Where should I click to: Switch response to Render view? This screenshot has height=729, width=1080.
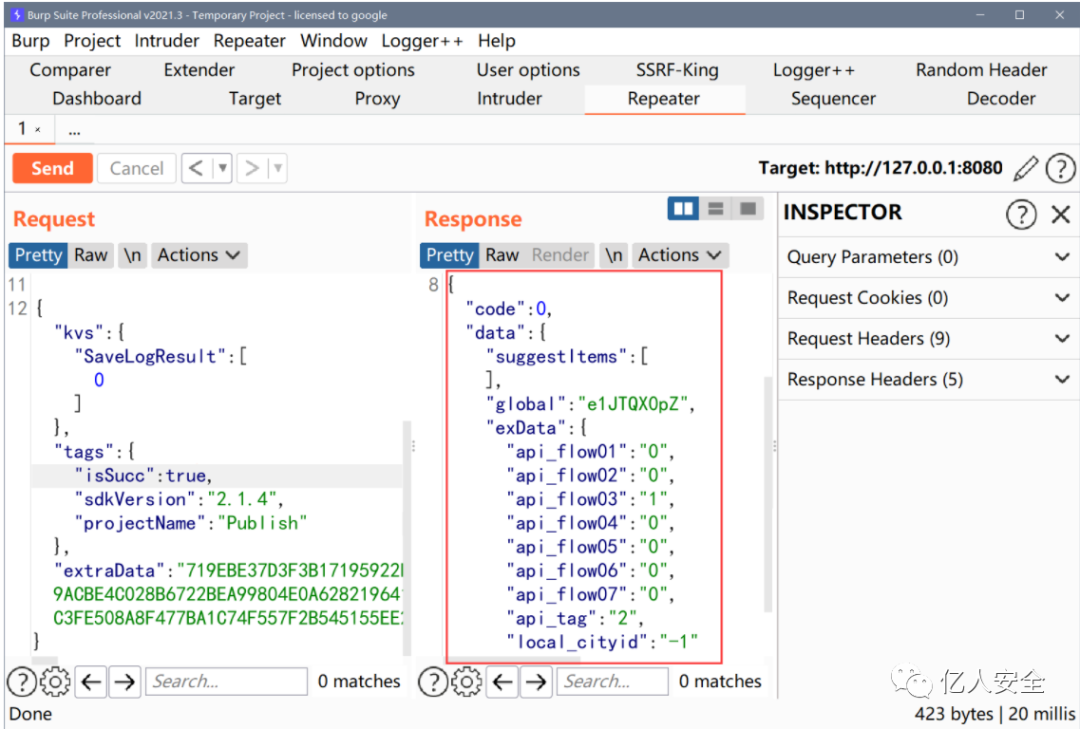click(x=560, y=255)
